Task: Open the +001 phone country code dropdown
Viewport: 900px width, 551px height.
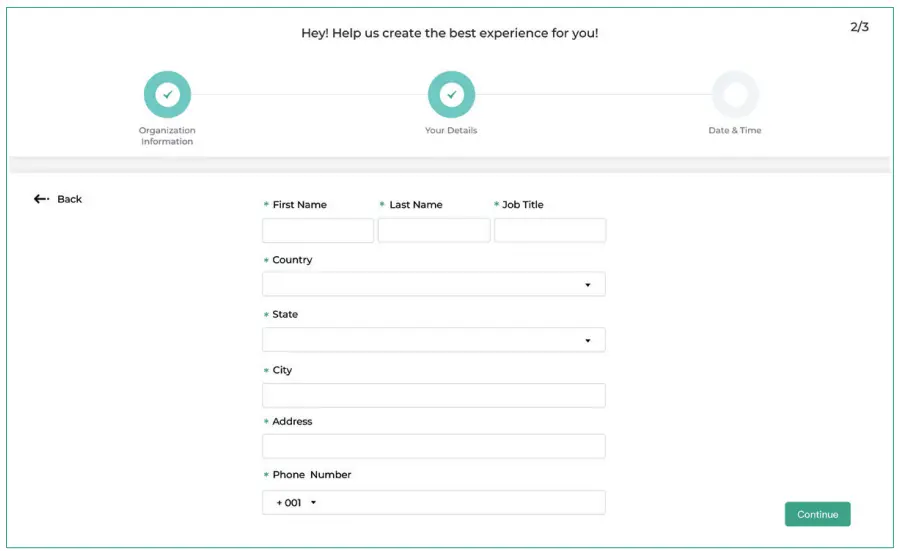Action: click(296, 503)
